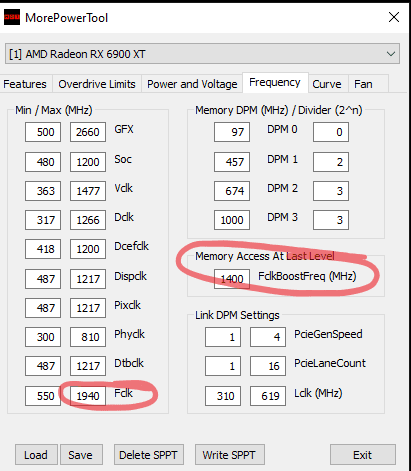Click the Fclk max field showing 1940
The width and height of the screenshot is (411, 471).
tap(88, 396)
